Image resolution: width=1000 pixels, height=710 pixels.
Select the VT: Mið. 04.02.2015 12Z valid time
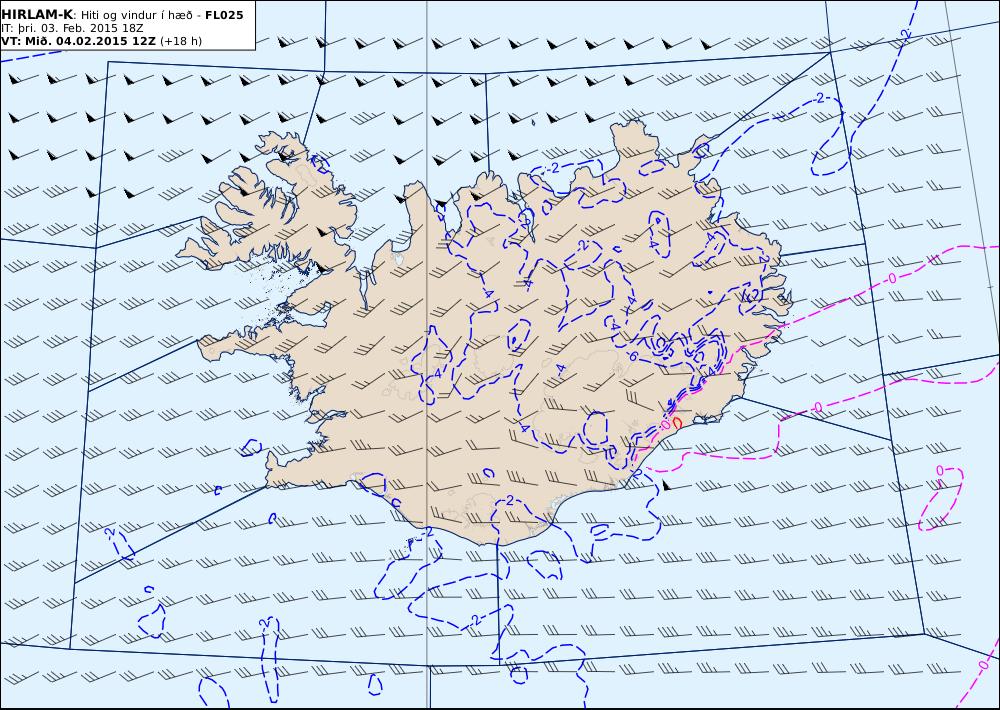coord(78,41)
